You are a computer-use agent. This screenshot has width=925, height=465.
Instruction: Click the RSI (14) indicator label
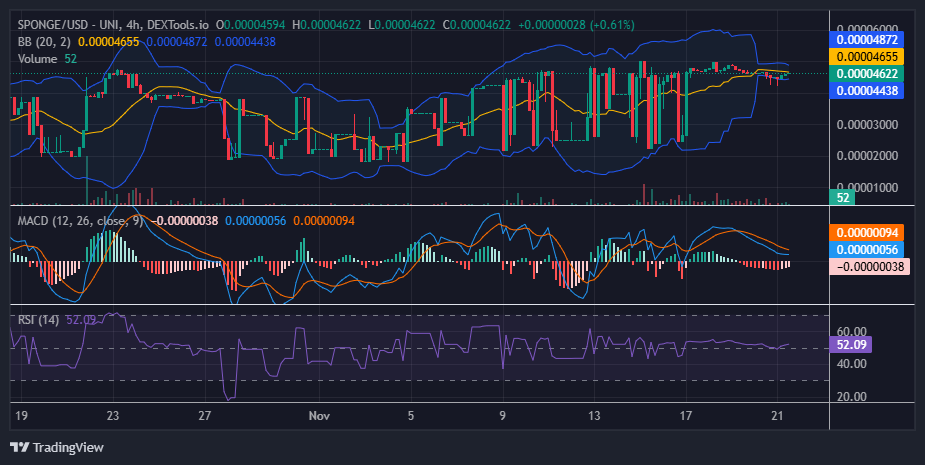coord(38,320)
